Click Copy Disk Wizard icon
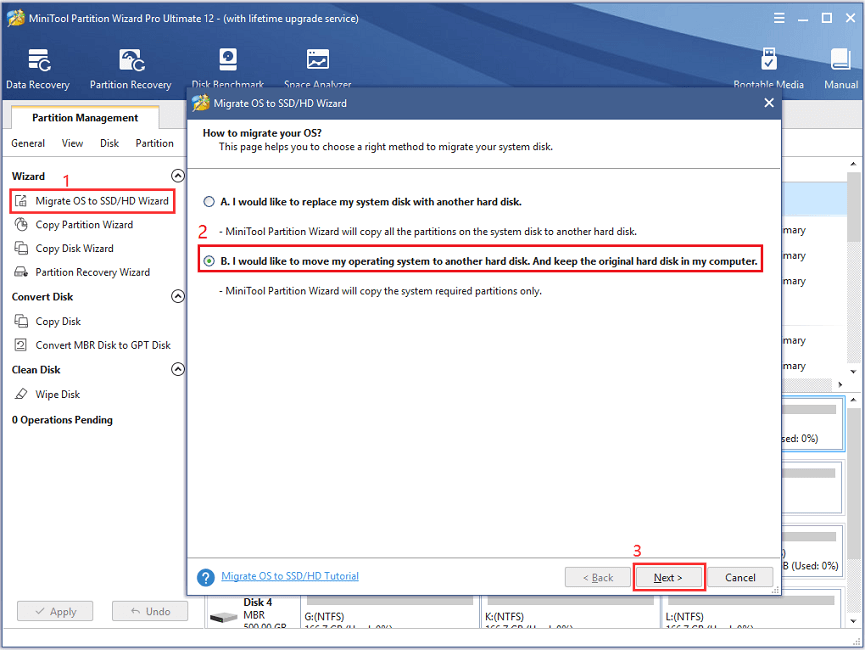 [21, 248]
